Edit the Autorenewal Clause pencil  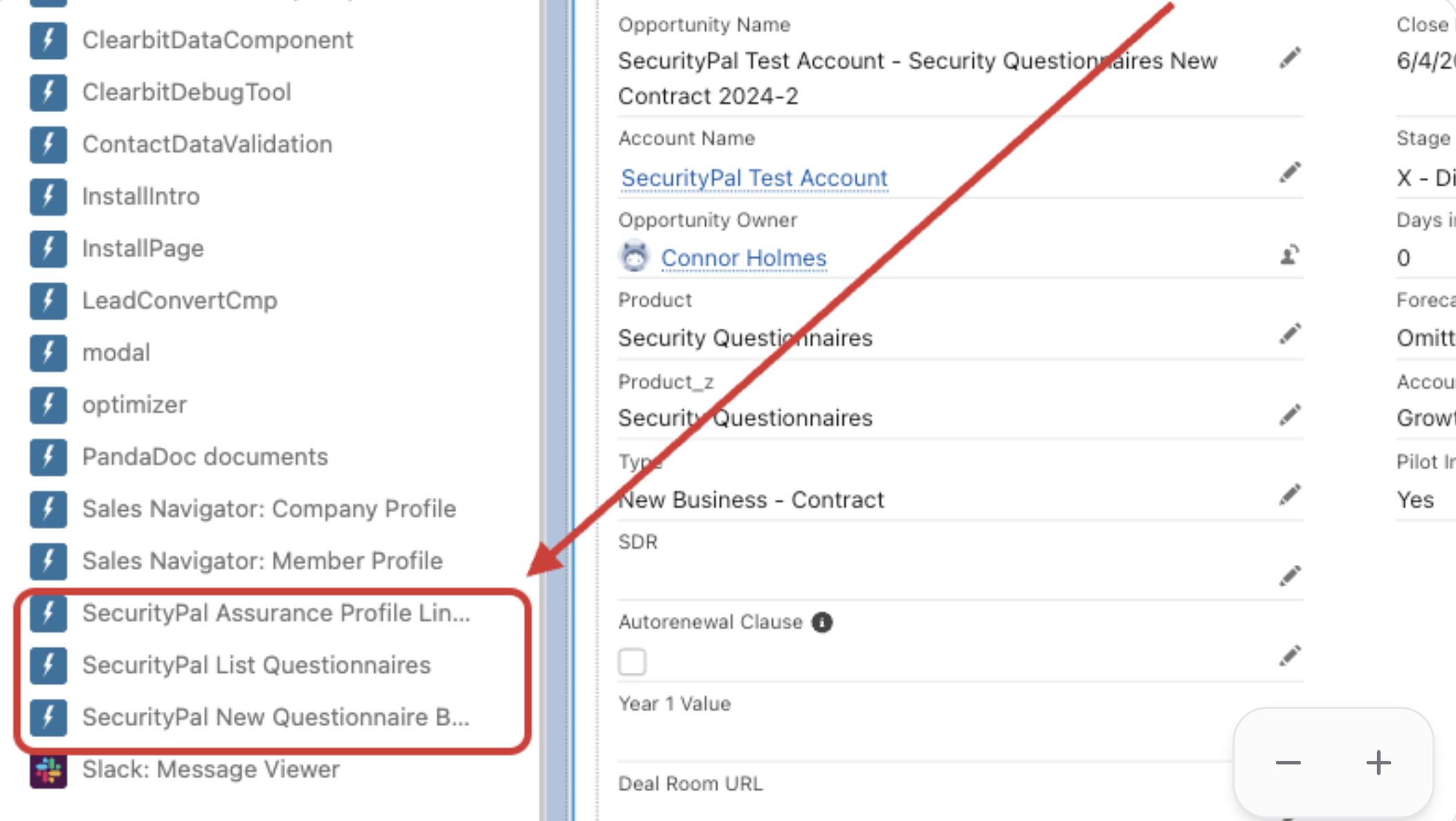pyautogui.click(x=1289, y=656)
